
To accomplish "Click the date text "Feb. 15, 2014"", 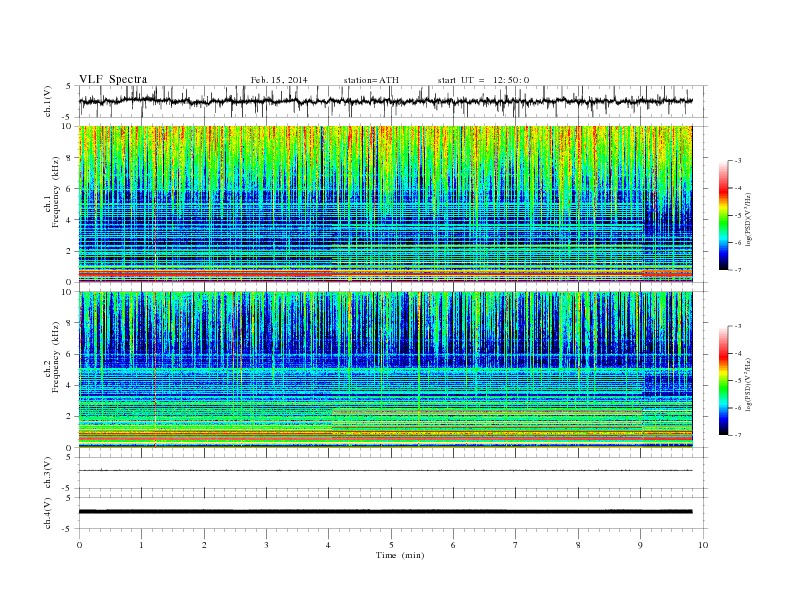I will (x=279, y=80).
